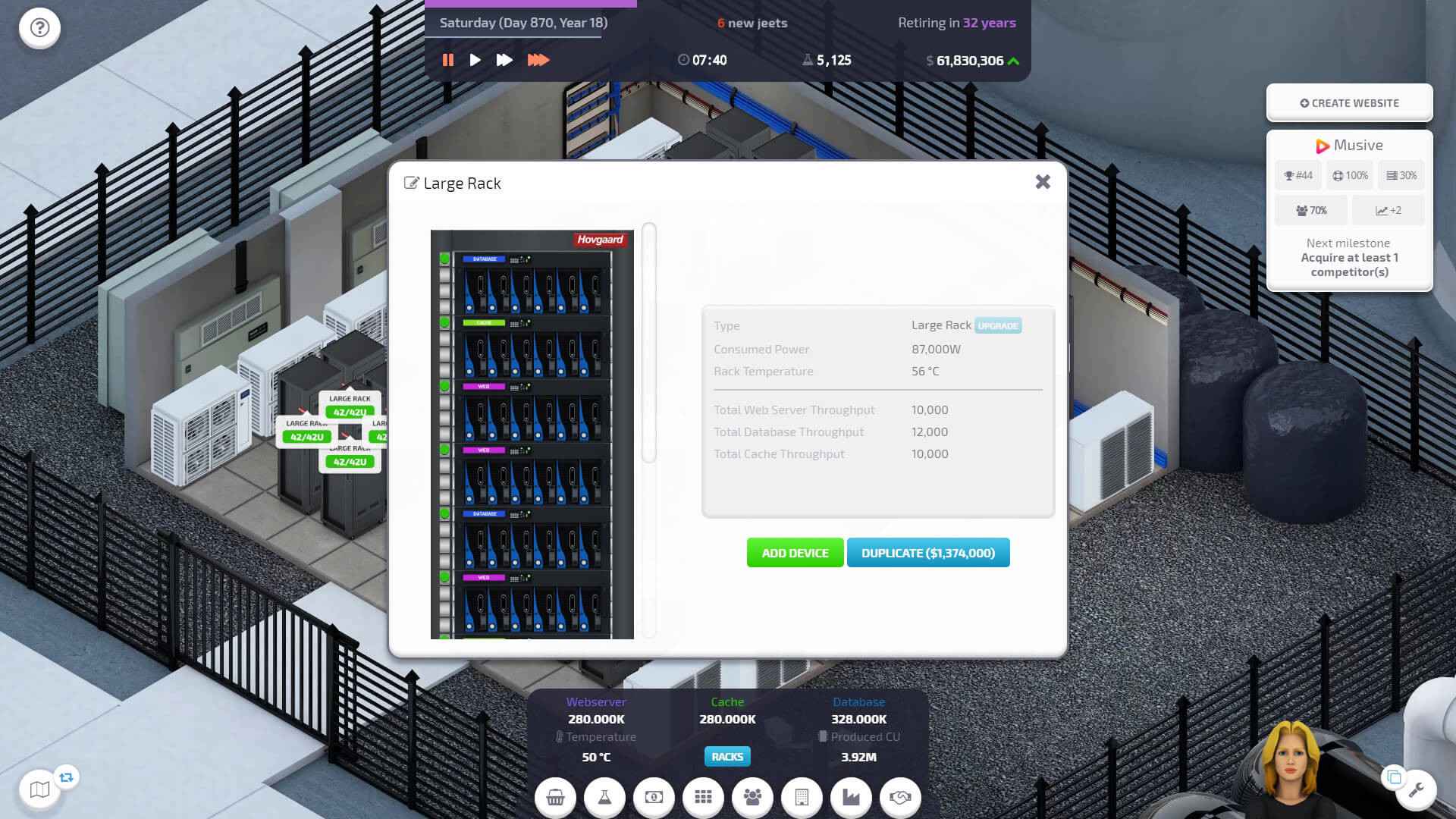The image size is (1456, 819).
Task: Click Create Website button
Action: 1349,103
